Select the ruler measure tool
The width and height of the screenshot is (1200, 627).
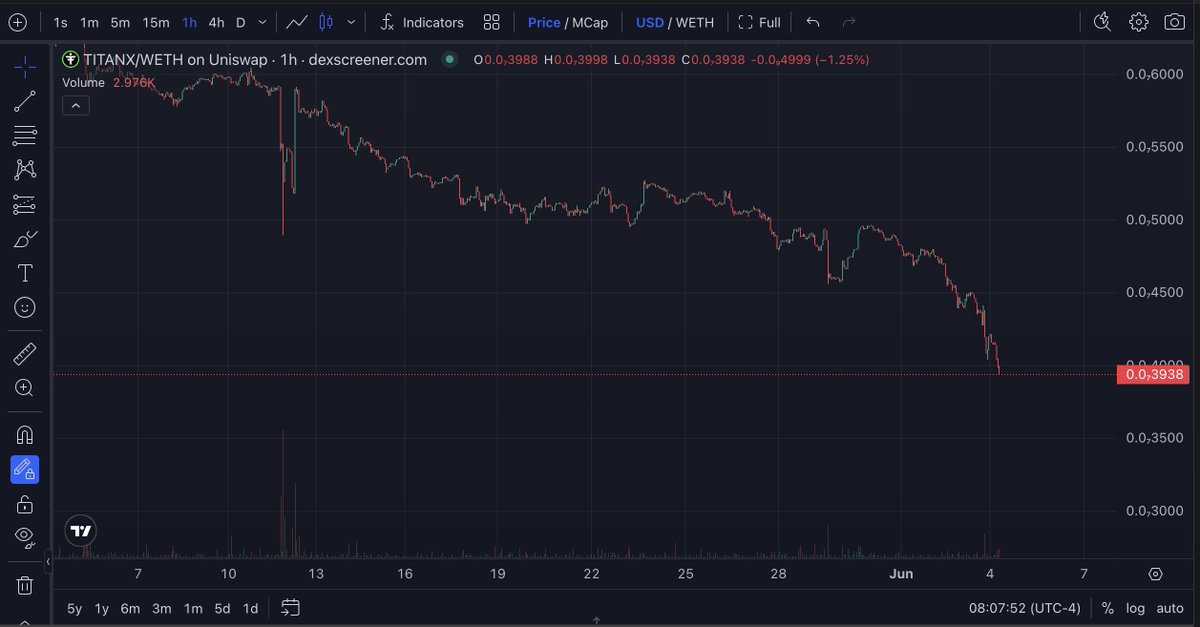(25, 353)
